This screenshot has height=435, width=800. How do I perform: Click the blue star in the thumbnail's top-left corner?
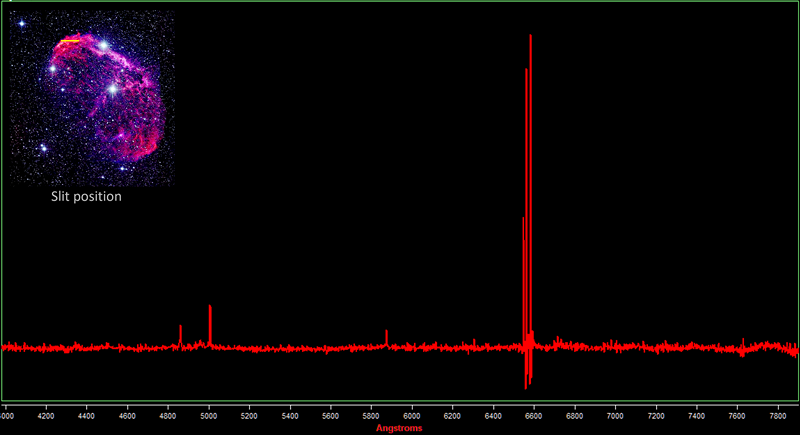(22, 23)
